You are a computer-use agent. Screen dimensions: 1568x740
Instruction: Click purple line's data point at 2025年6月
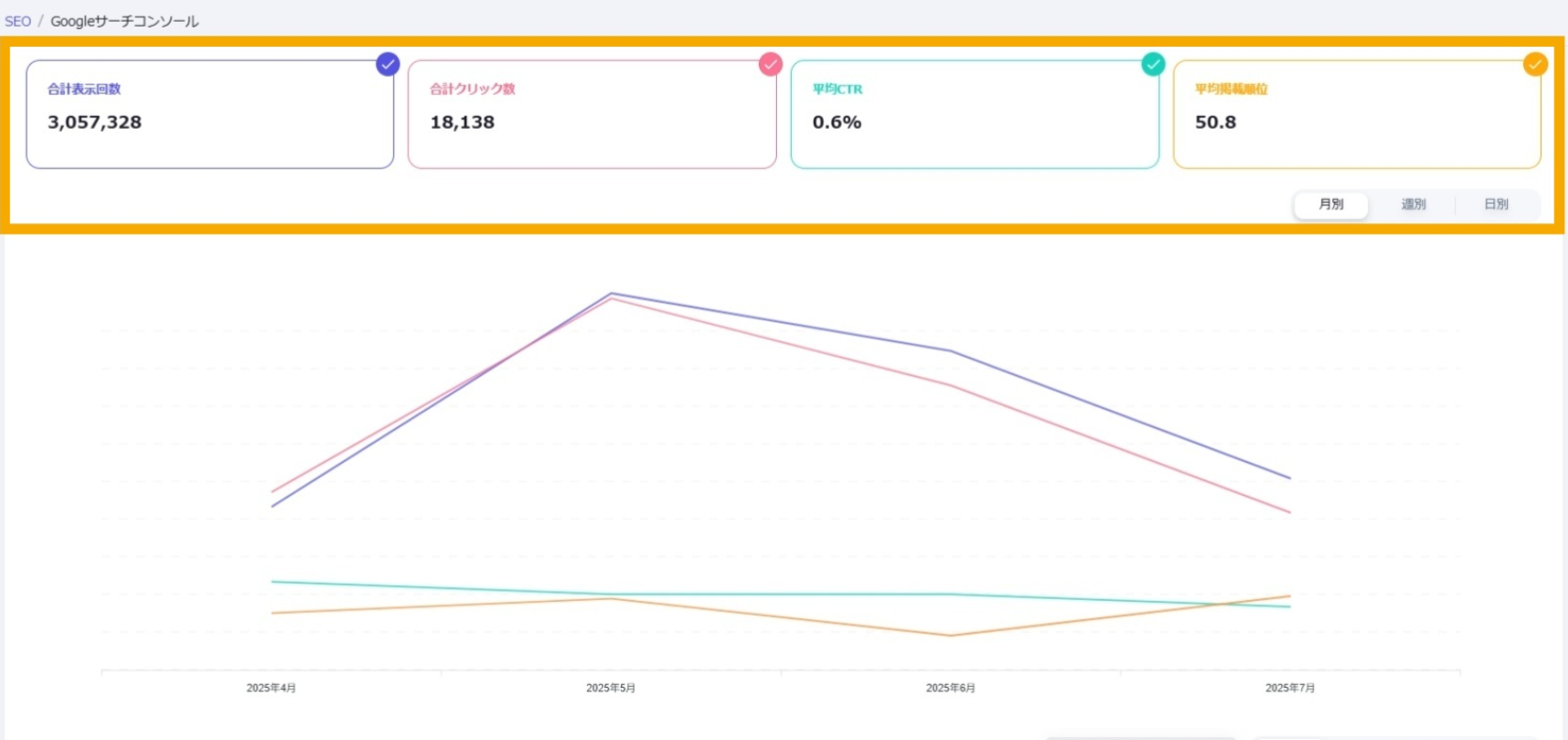click(x=951, y=351)
